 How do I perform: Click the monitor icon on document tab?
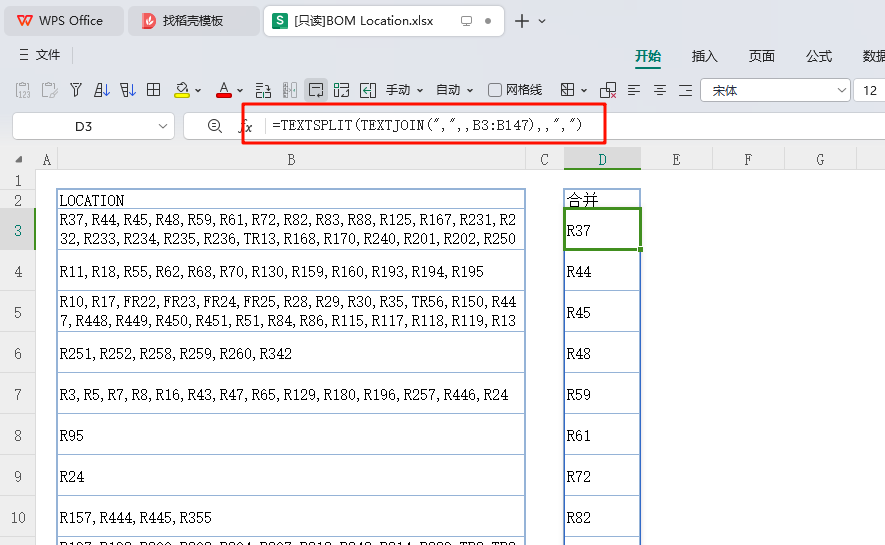click(x=466, y=21)
